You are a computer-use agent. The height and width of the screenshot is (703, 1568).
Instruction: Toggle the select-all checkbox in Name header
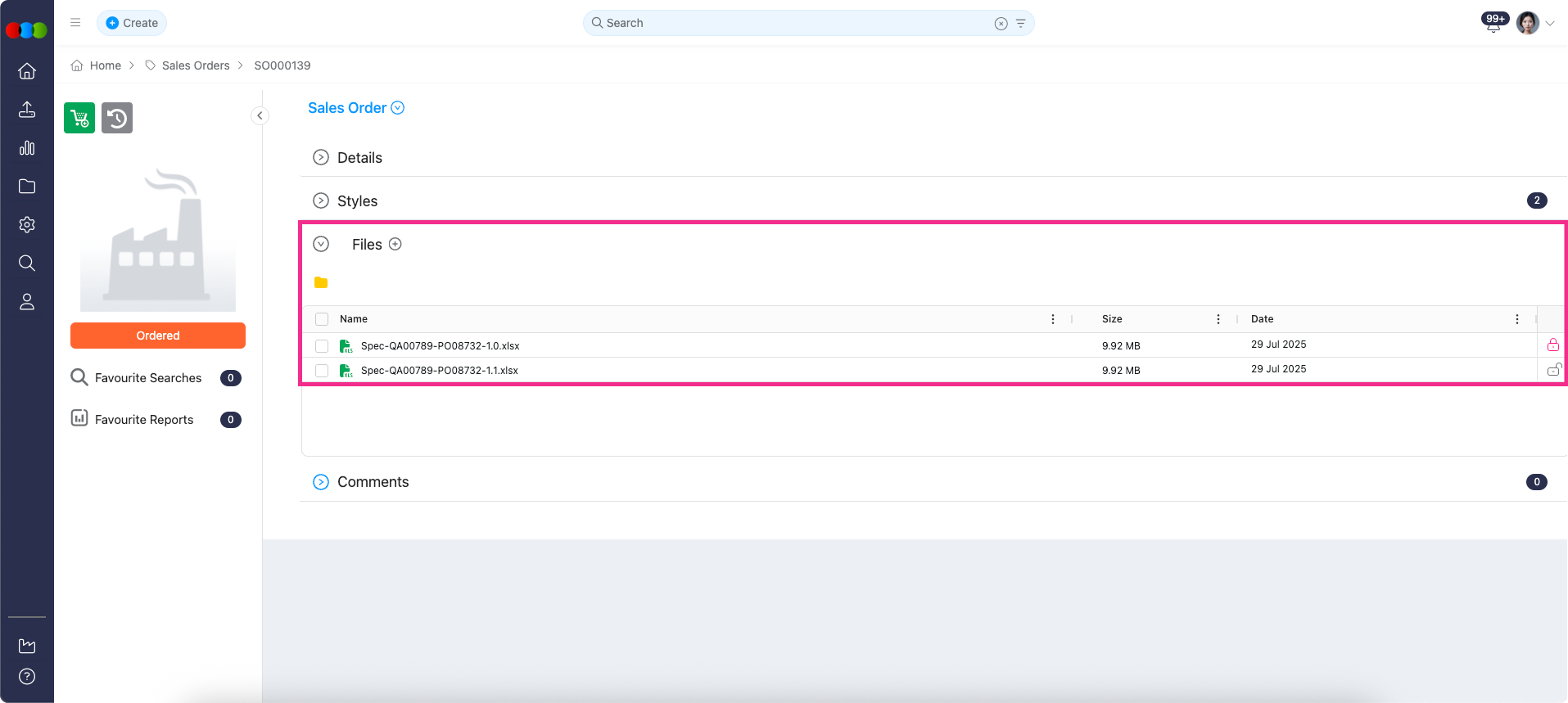click(322, 319)
